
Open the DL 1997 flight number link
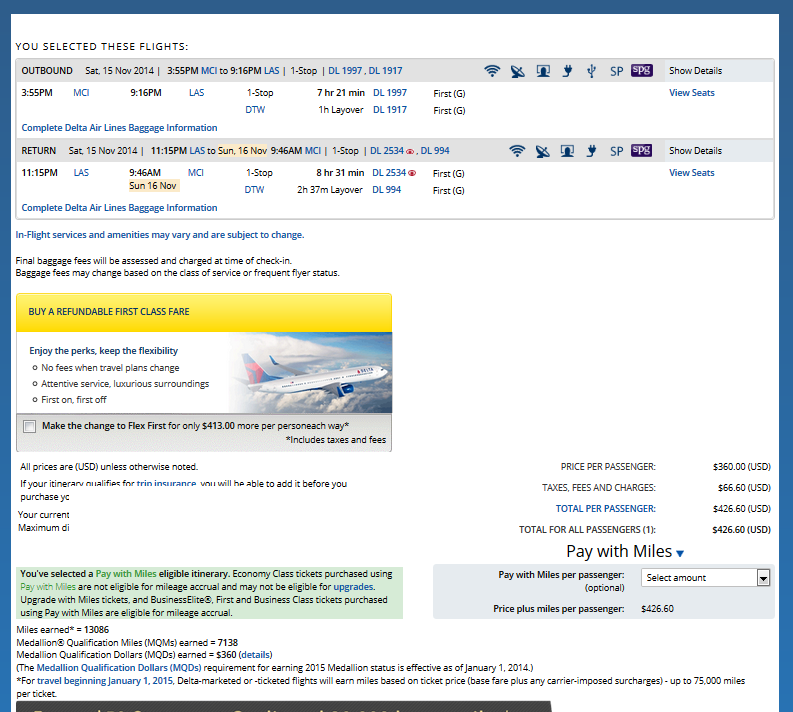[389, 93]
